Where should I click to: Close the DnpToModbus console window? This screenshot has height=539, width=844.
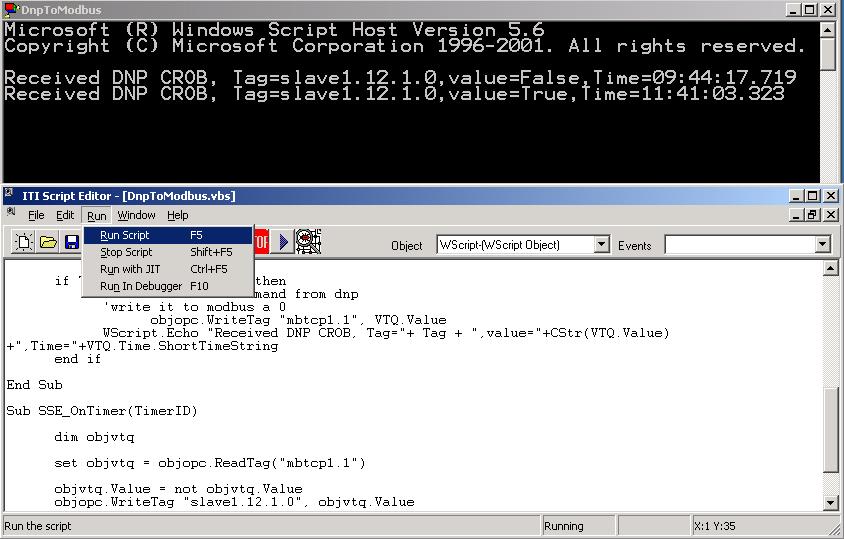[828, 10]
